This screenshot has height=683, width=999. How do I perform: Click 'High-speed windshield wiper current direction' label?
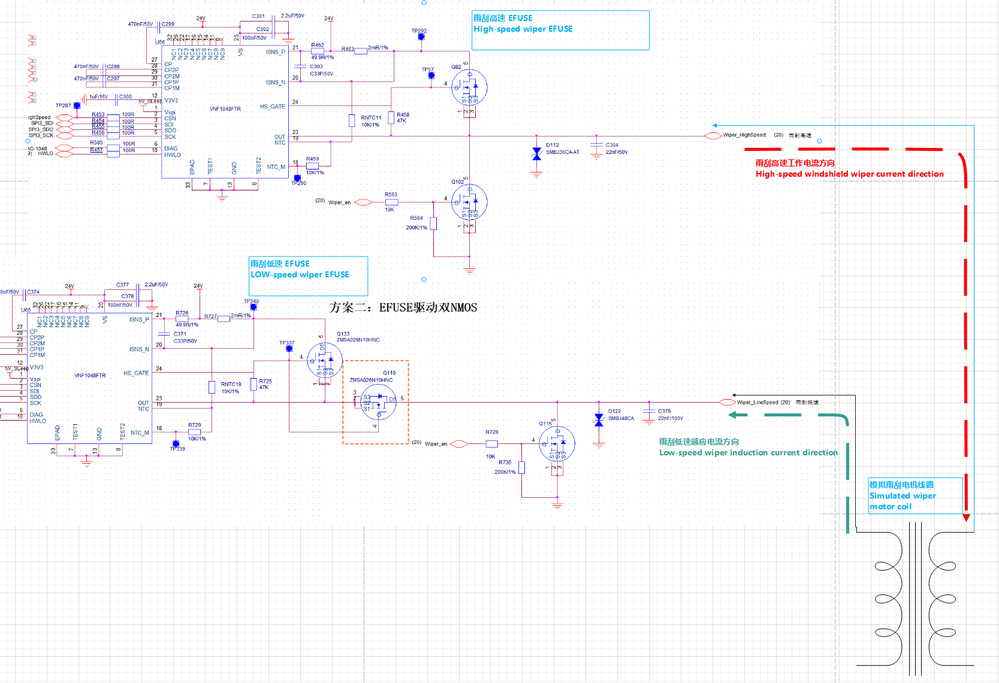tap(849, 174)
